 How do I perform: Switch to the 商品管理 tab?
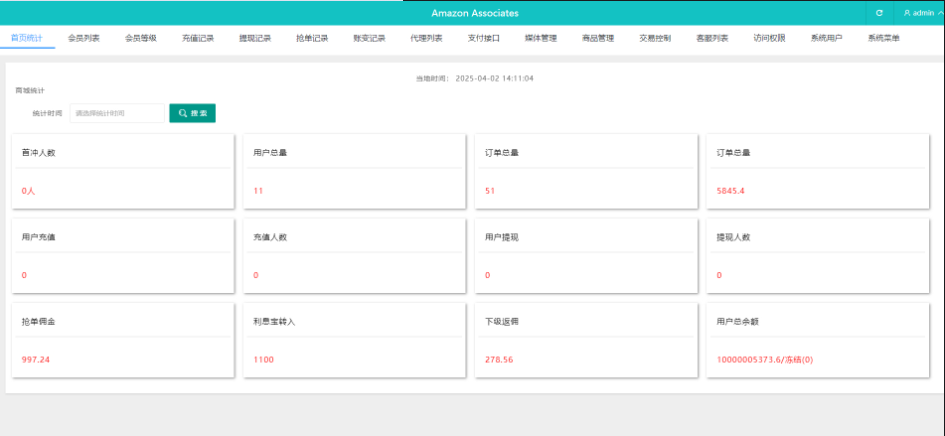598,38
